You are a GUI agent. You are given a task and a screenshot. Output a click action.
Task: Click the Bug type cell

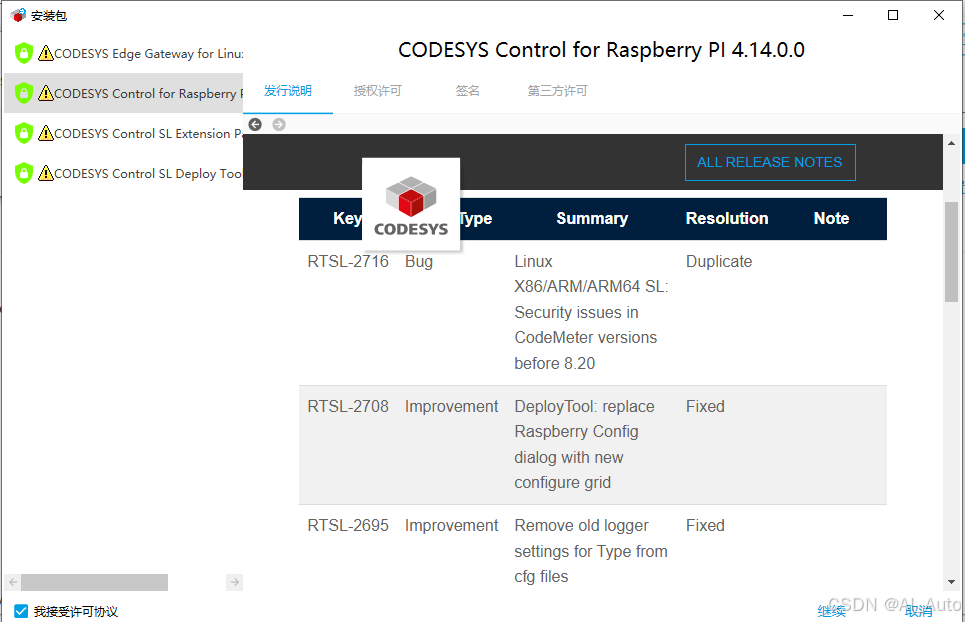(x=419, y=261)
